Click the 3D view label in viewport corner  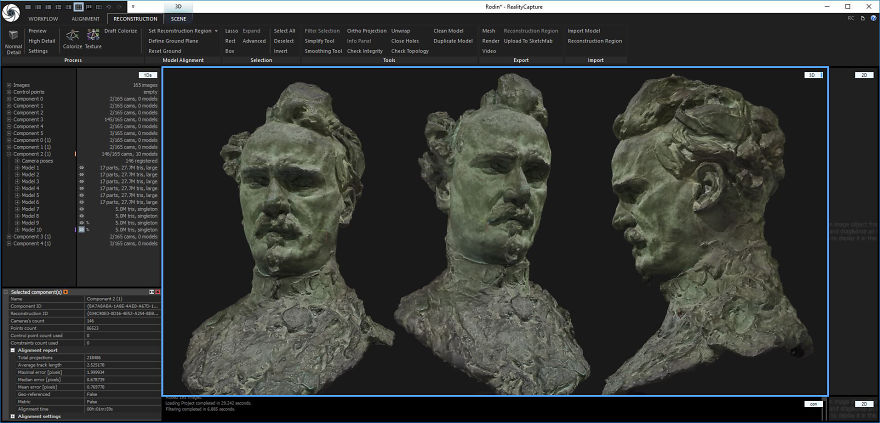pos(813,75)
